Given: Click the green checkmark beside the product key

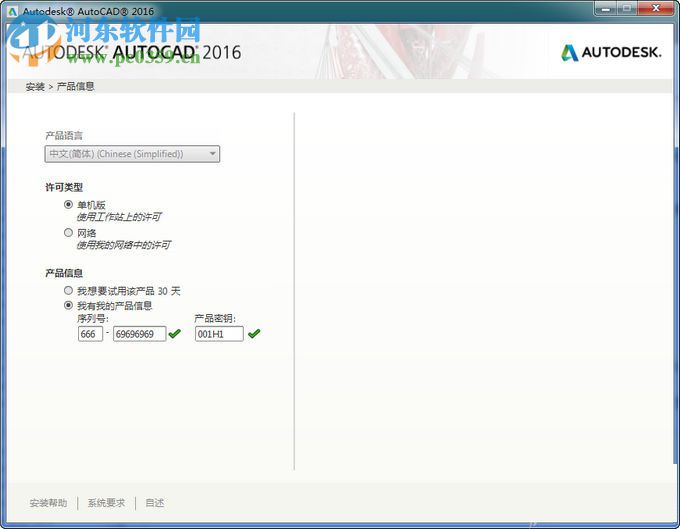Looking at the screenshot, I should (254, 333).
